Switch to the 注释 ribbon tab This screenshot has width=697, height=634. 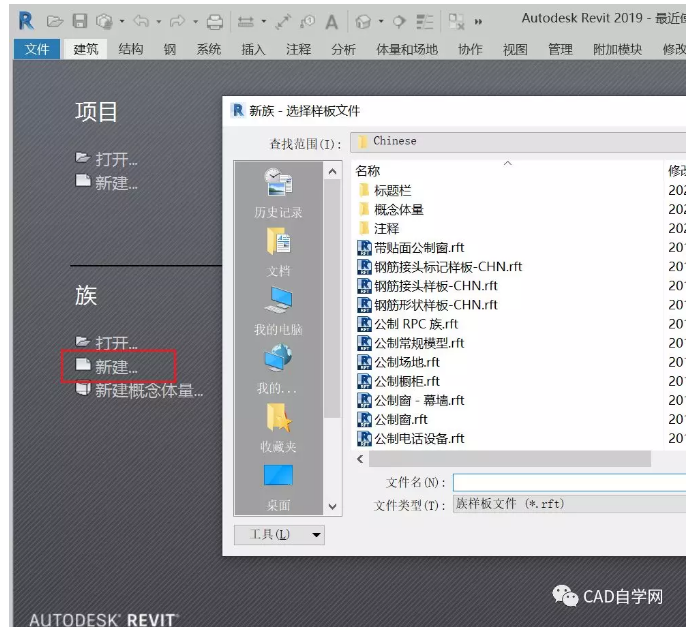click(x=298, y=49)
